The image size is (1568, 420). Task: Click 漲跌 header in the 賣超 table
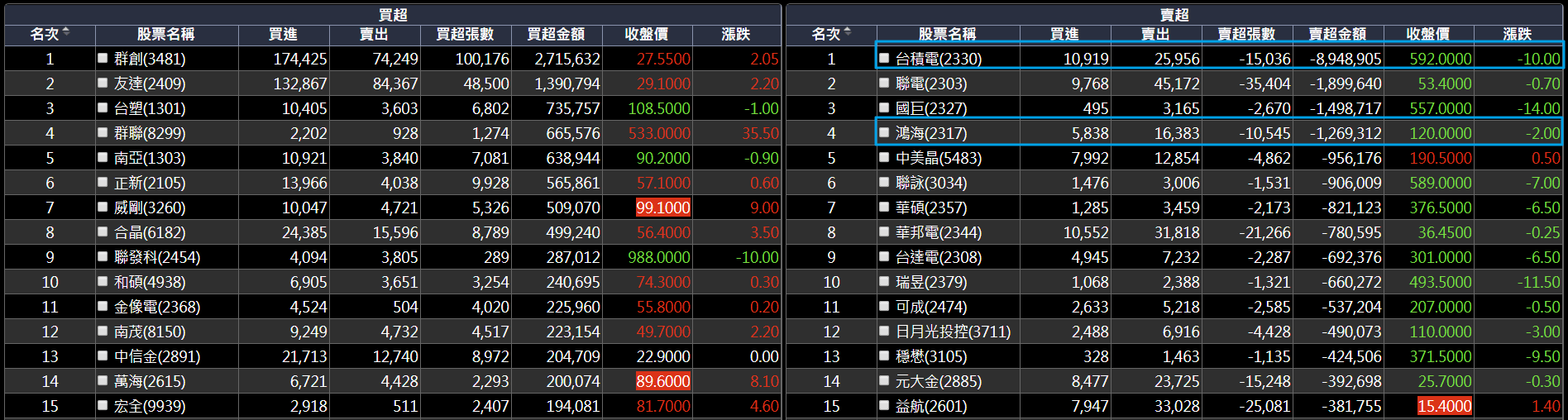pyautogui.click(x=1518, y=34)
